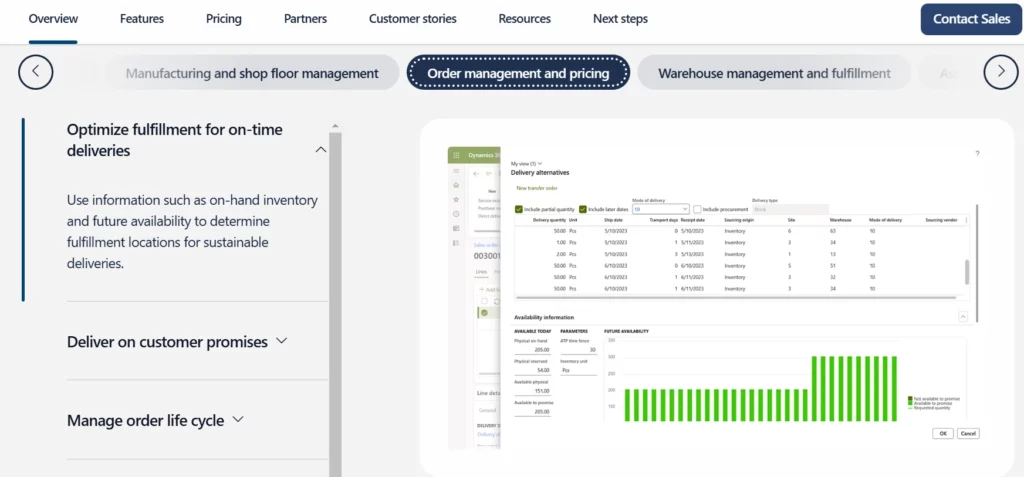Viewport: 1024px width, 477px height.
Task: Enable the Include procurement checkbox
Action: [x=697, y=209]
